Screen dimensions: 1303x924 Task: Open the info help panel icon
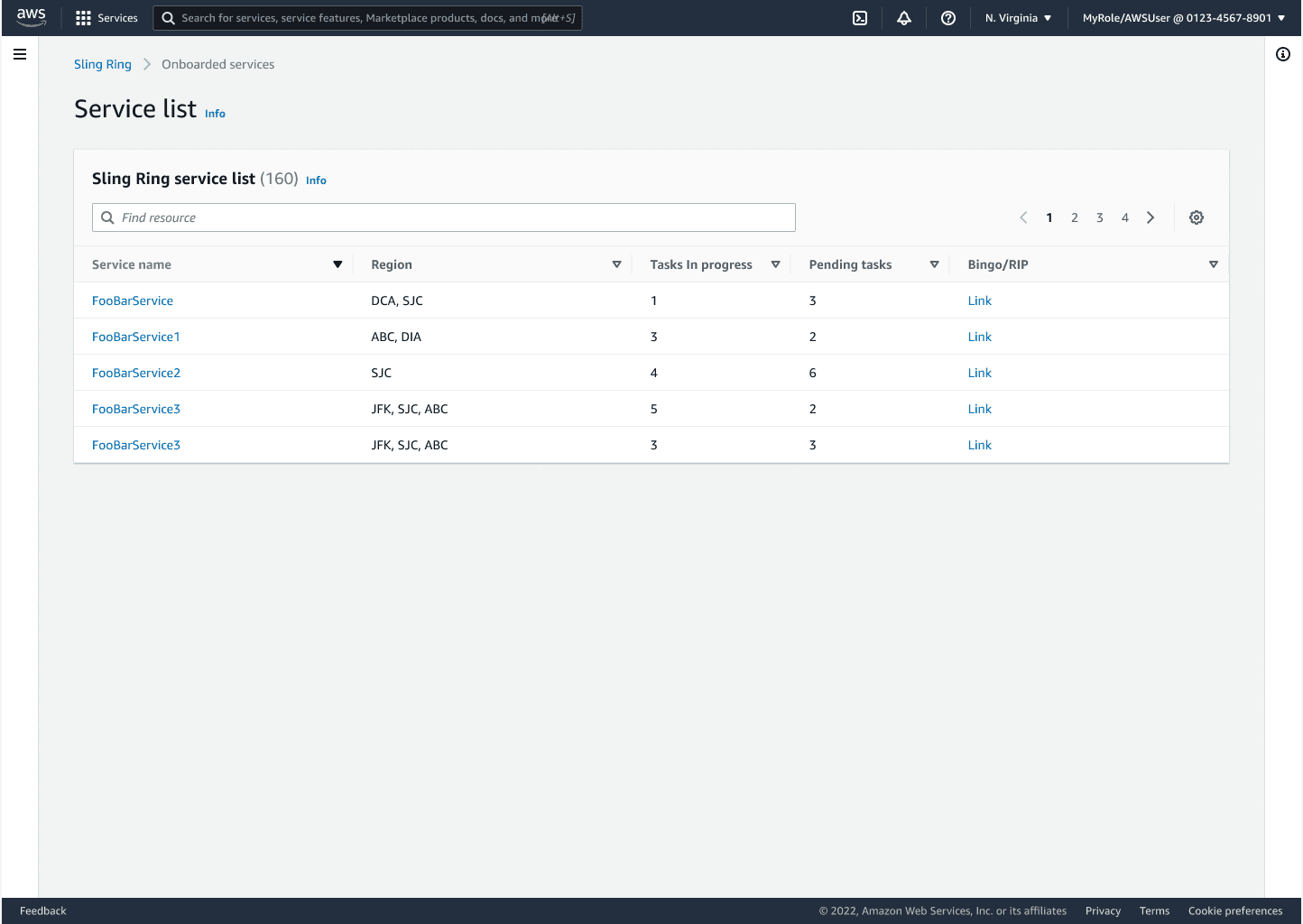[x=1283, y=54]
